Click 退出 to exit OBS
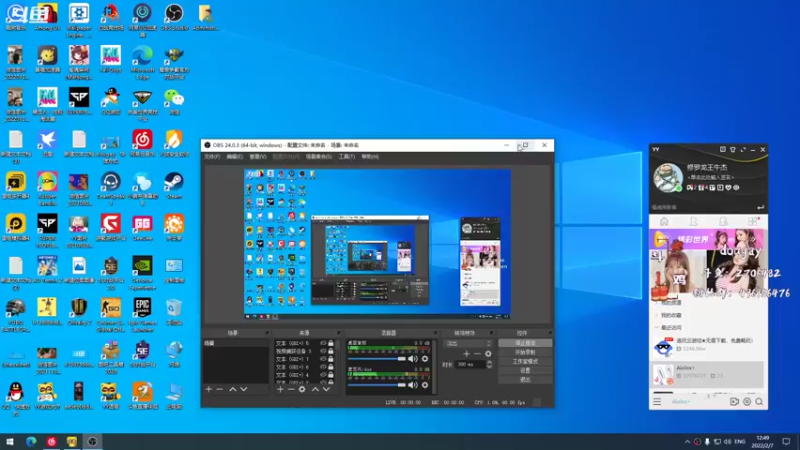800x450 pixels. pyautogui.click(x=525, y=380)
